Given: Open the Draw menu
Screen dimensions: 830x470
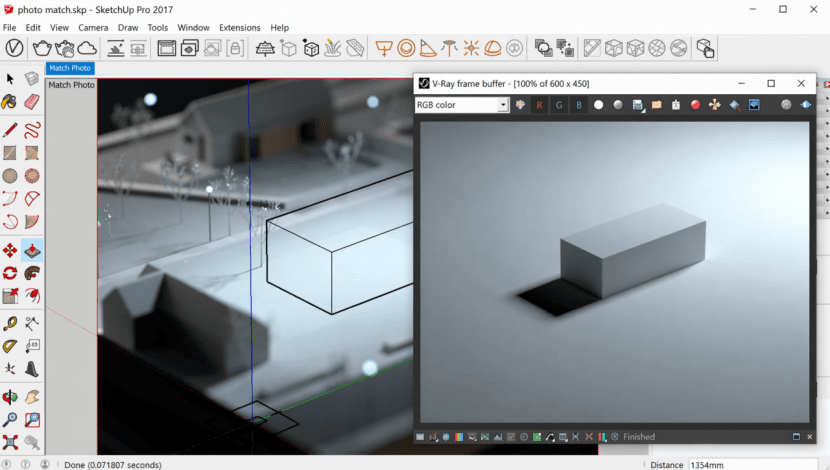Looking at the screenshot, I should pos(128,28).
